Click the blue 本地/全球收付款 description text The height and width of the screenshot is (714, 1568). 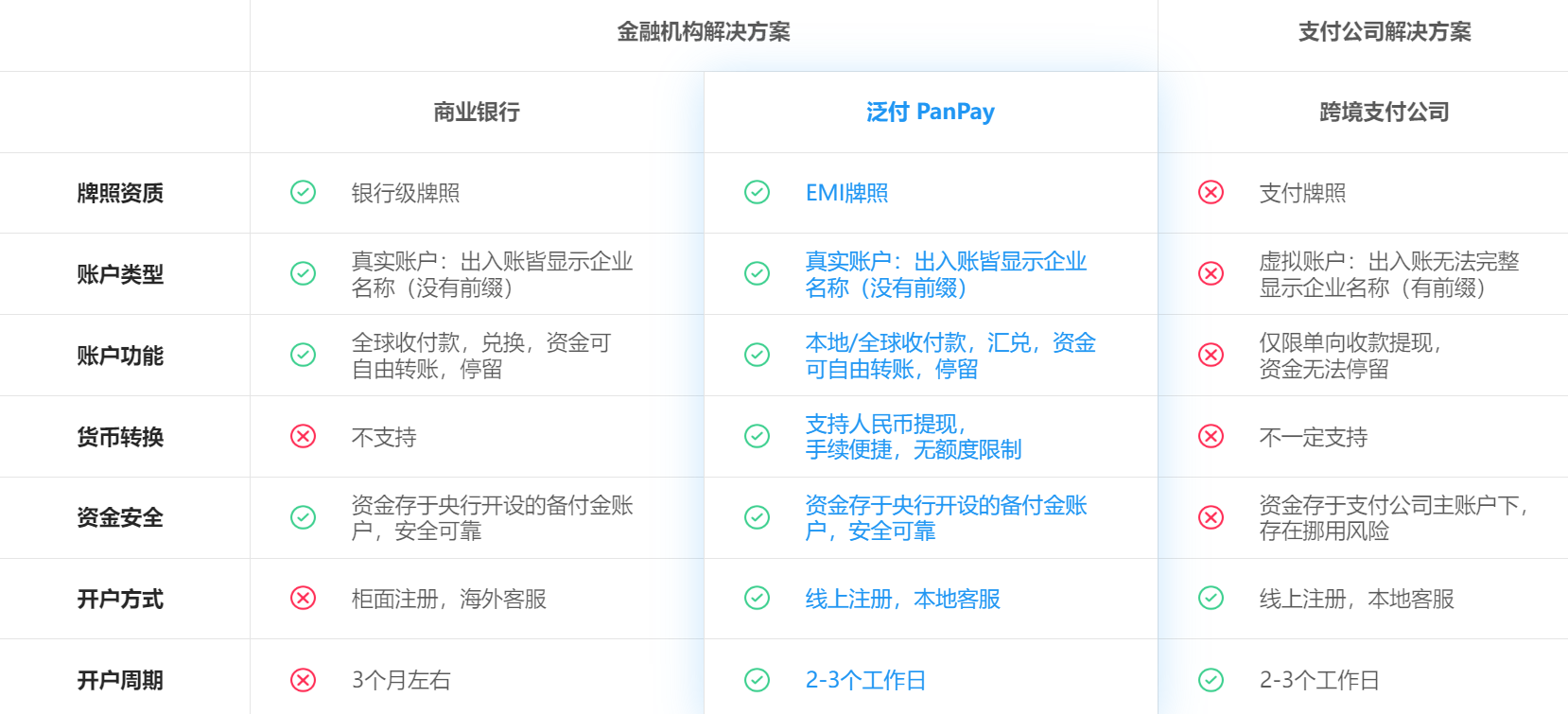coord(950,356)
